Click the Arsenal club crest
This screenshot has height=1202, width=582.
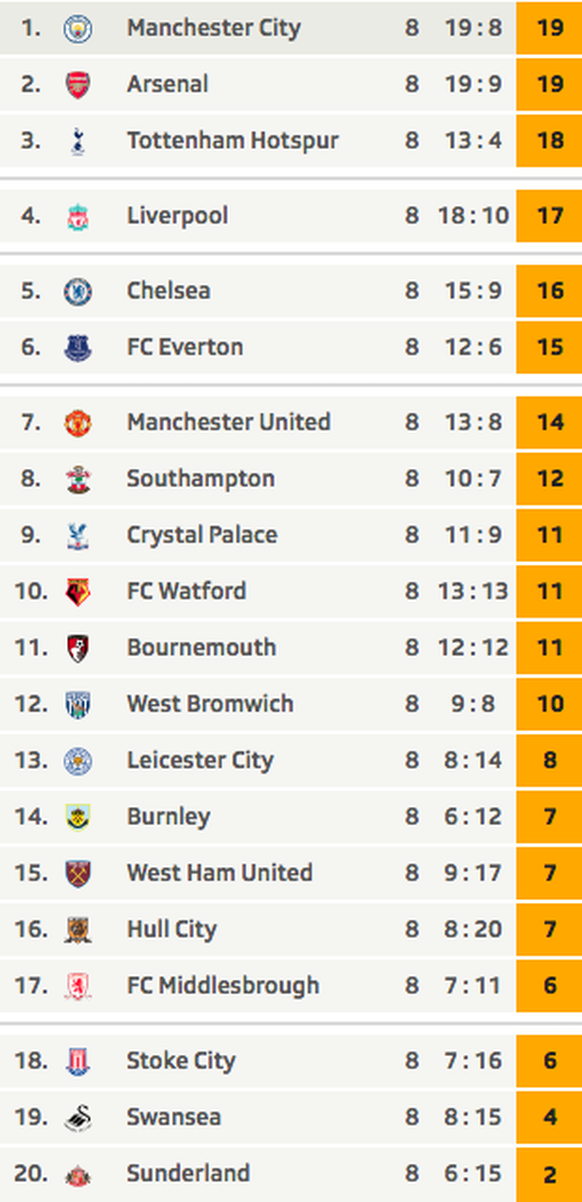[78, 84]
